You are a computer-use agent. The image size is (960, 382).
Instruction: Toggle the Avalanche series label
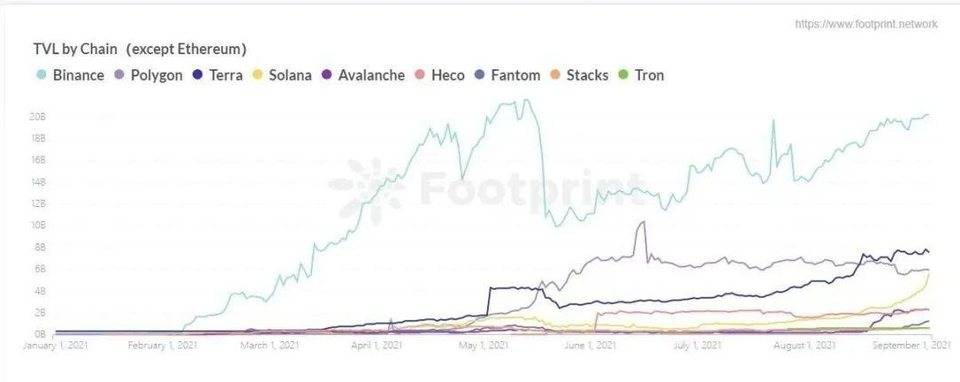point(372,75)
